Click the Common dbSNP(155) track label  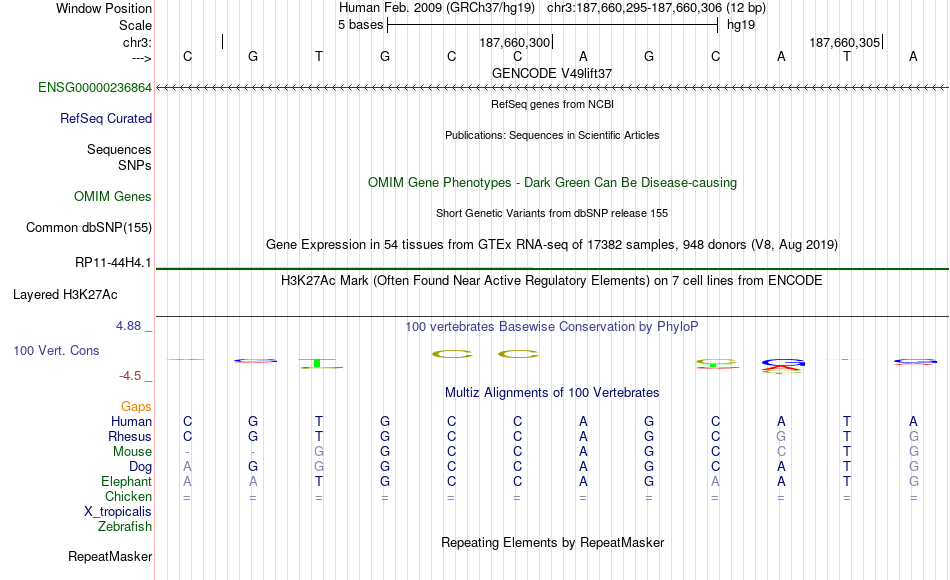88,227
